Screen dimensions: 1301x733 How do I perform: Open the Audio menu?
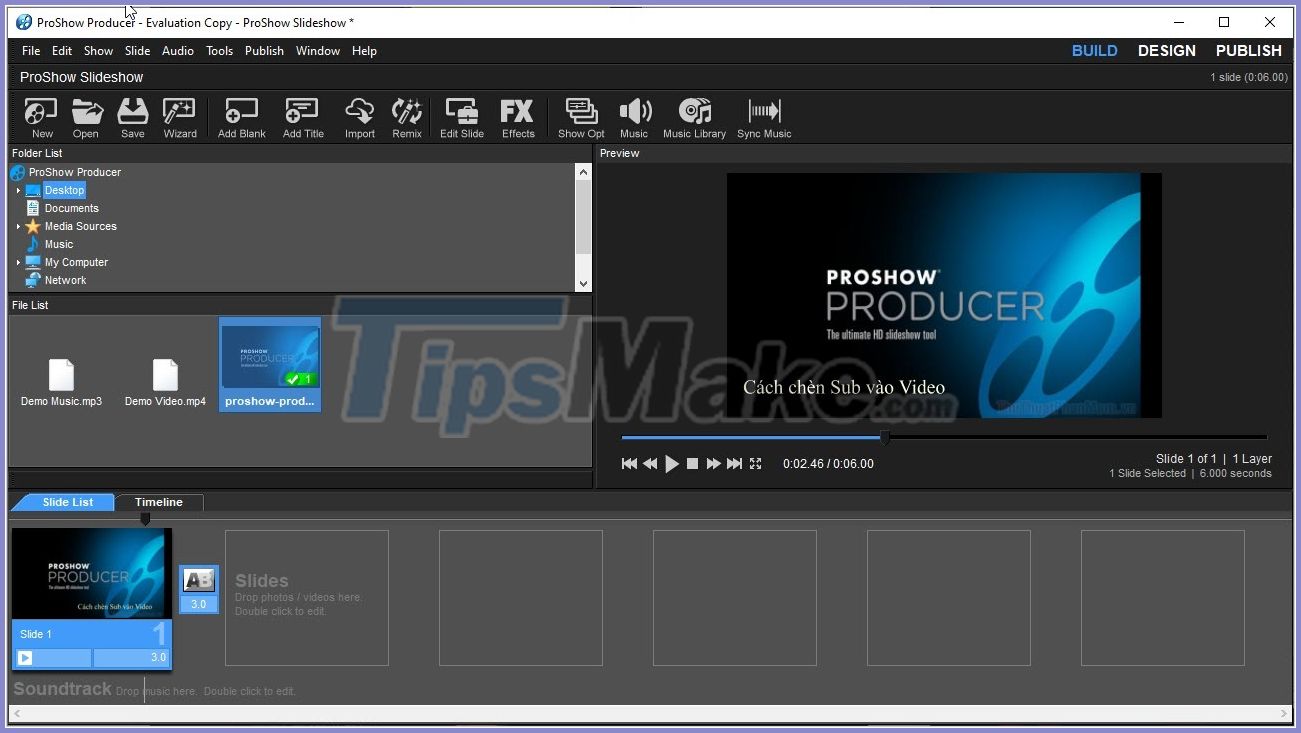pos(177,51)
